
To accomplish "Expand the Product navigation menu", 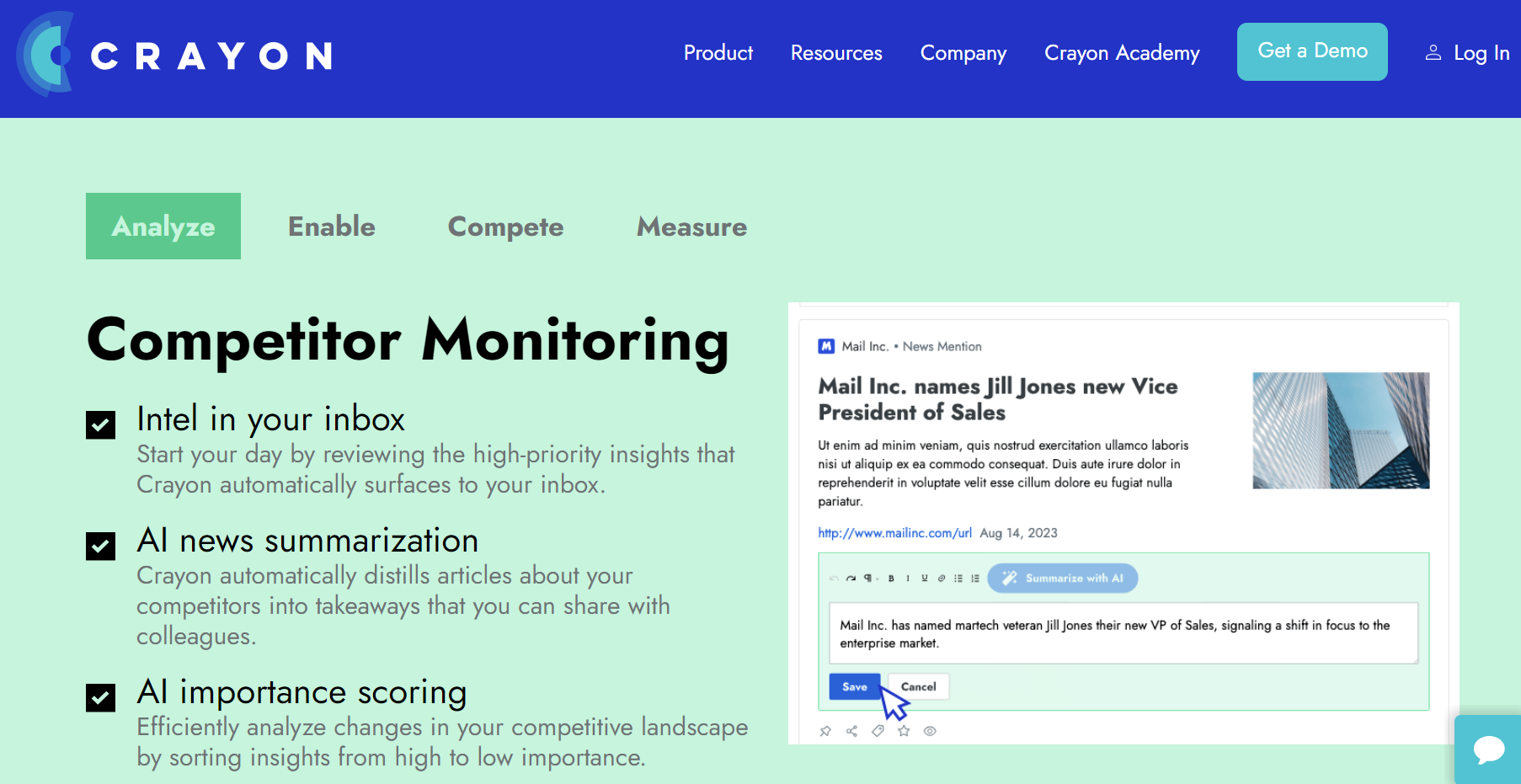I will point(718,53).
